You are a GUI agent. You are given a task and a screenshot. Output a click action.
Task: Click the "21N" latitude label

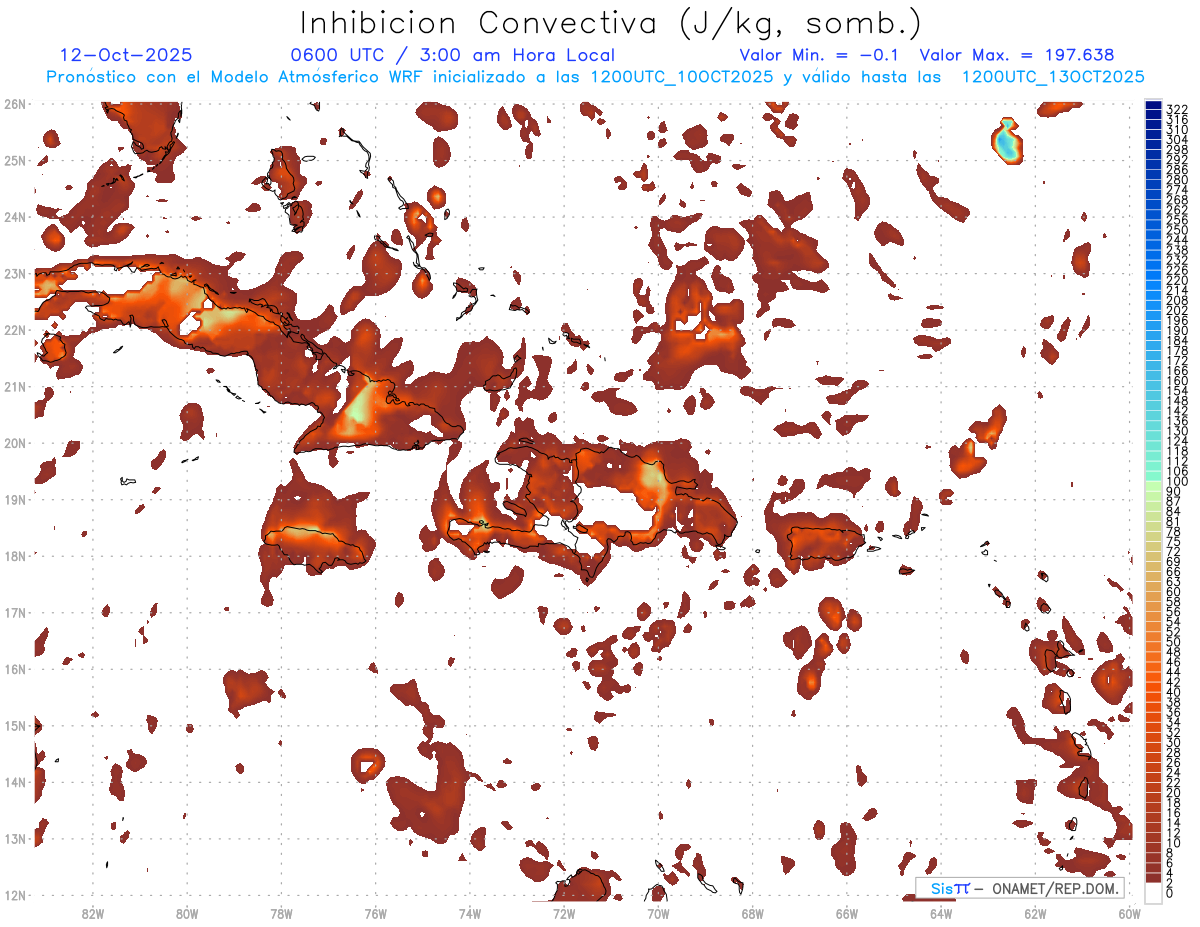15,386
